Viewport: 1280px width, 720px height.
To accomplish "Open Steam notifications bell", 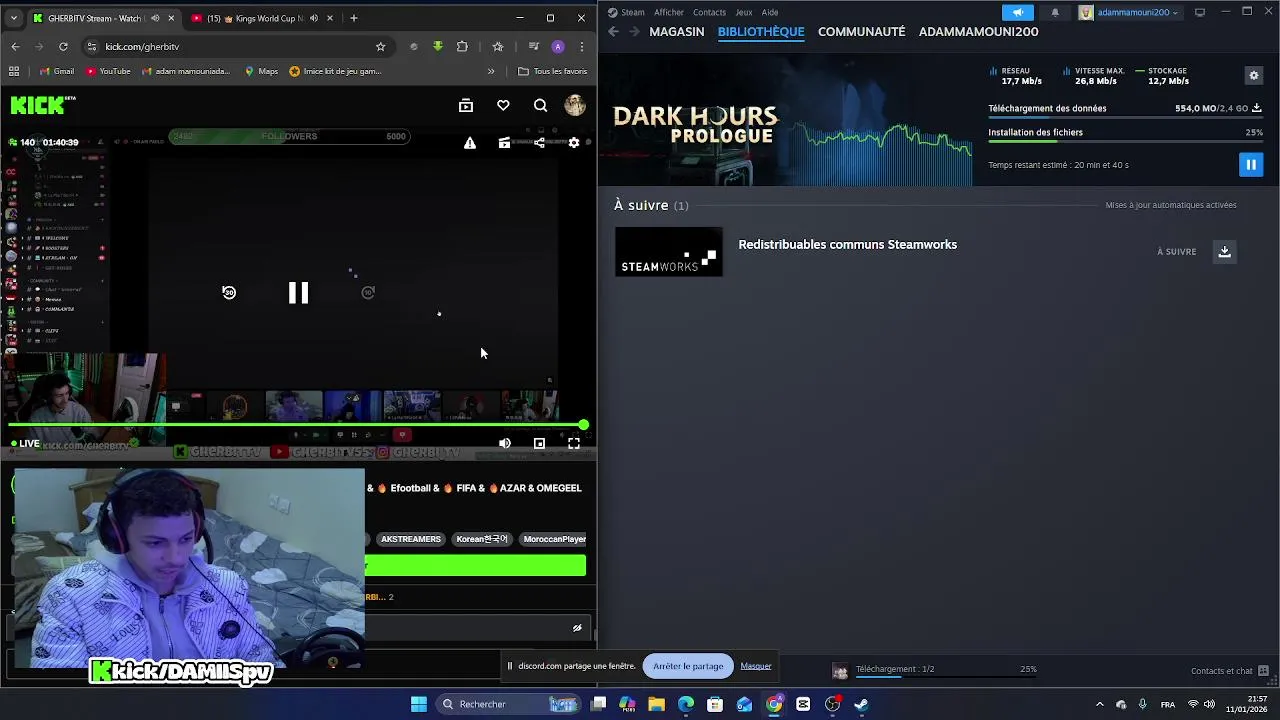I will (1055, 12).
